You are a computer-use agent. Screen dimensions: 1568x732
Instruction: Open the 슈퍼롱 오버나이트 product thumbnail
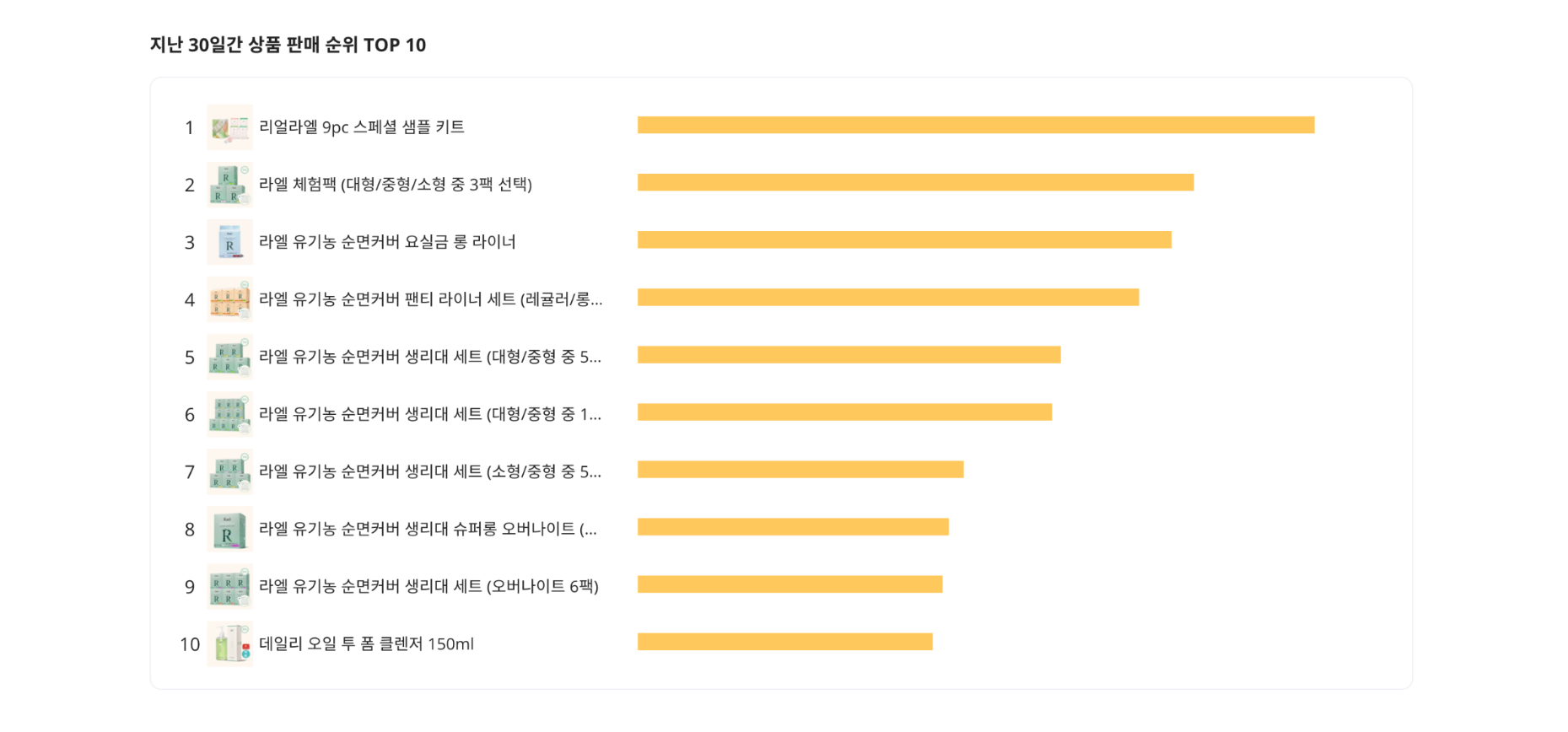229,529
